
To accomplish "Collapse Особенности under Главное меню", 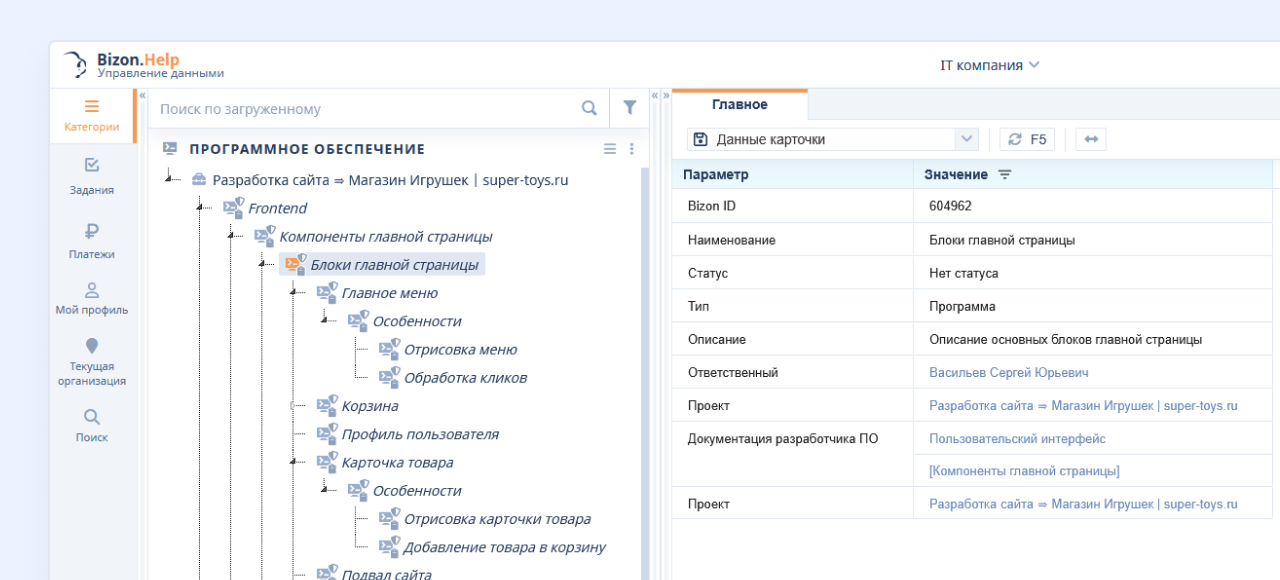I will [325, 320].
